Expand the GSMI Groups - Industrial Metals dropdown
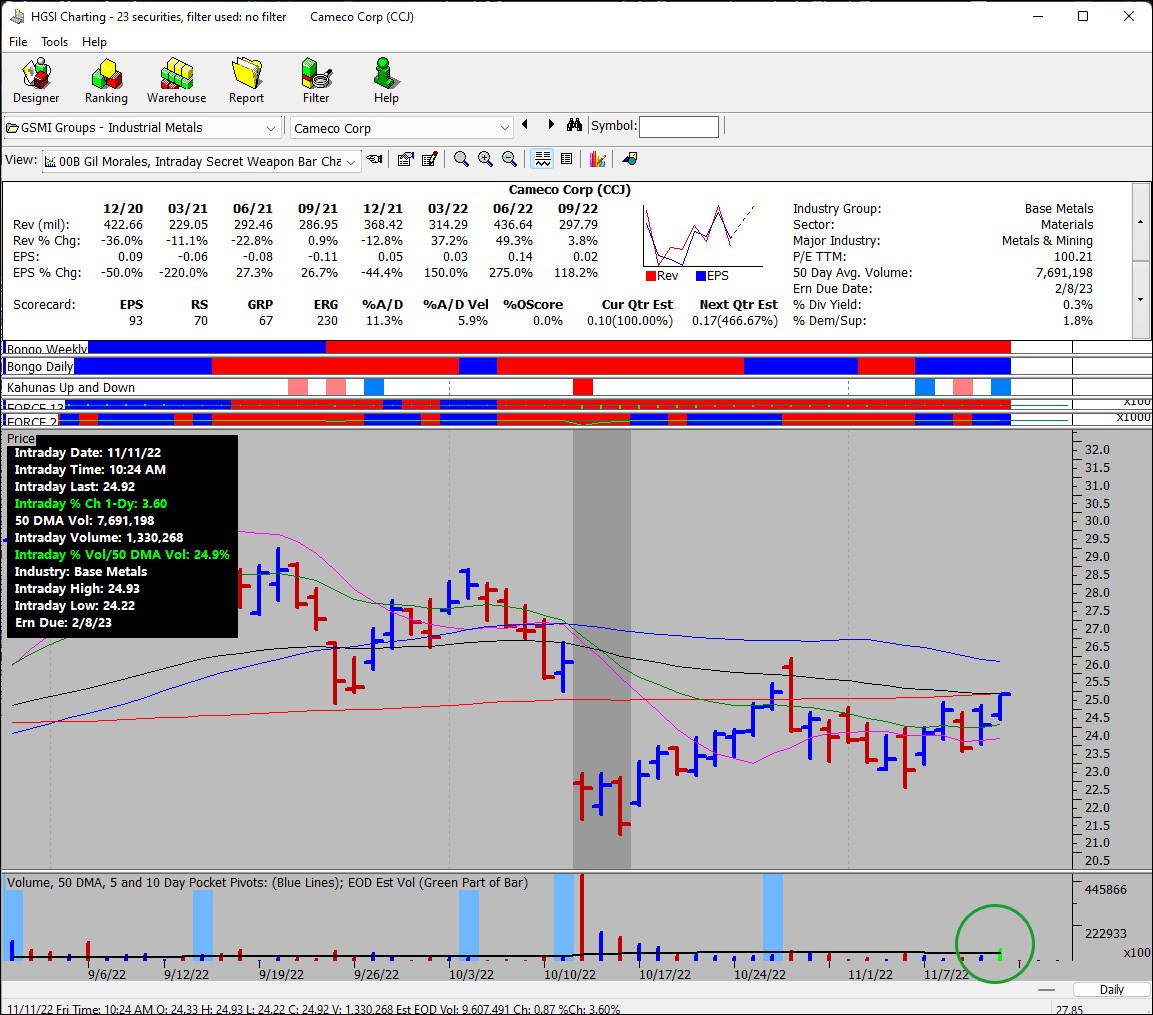 (271, 128)
